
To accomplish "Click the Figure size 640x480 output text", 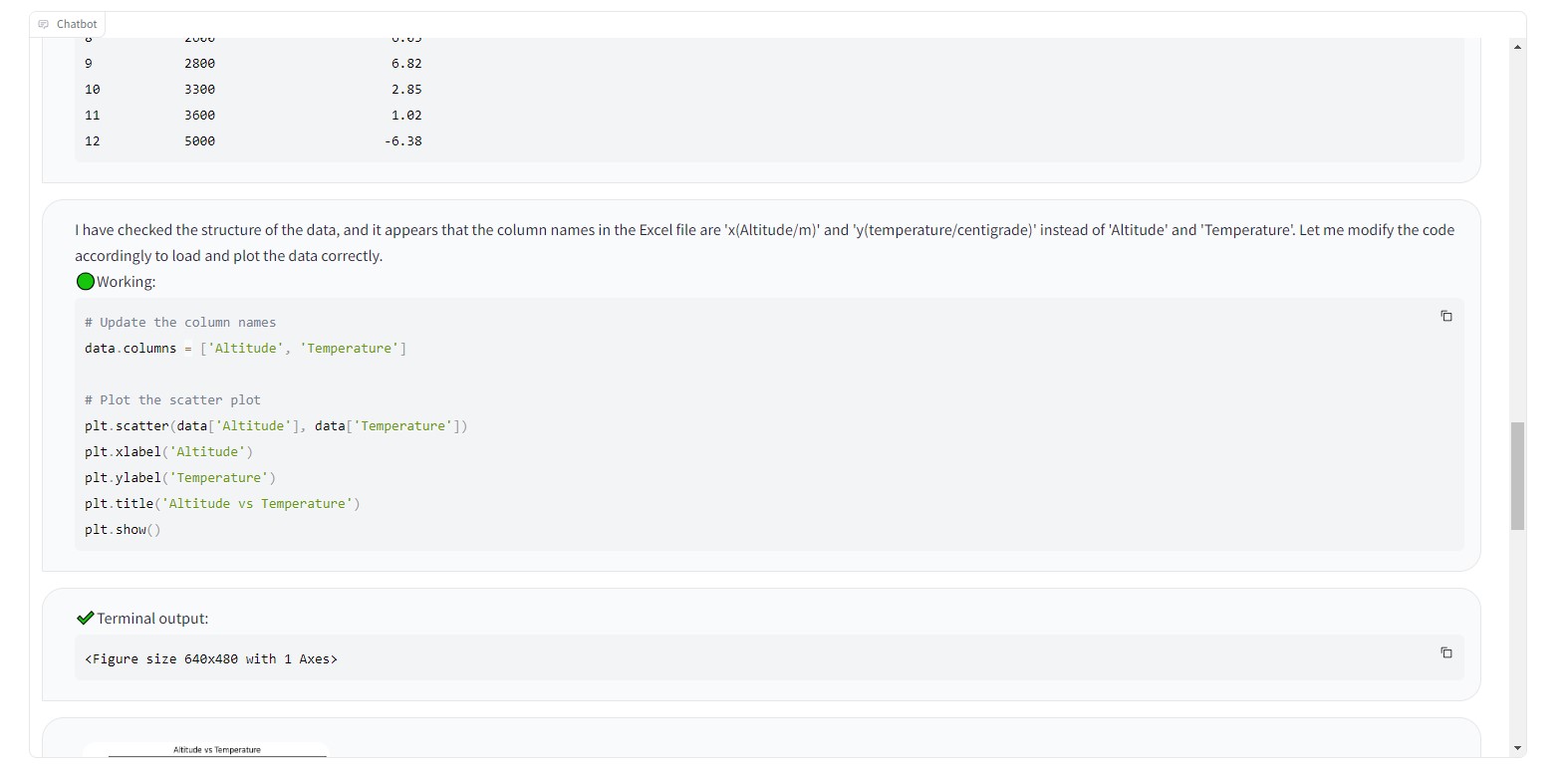I will (211, 659).
